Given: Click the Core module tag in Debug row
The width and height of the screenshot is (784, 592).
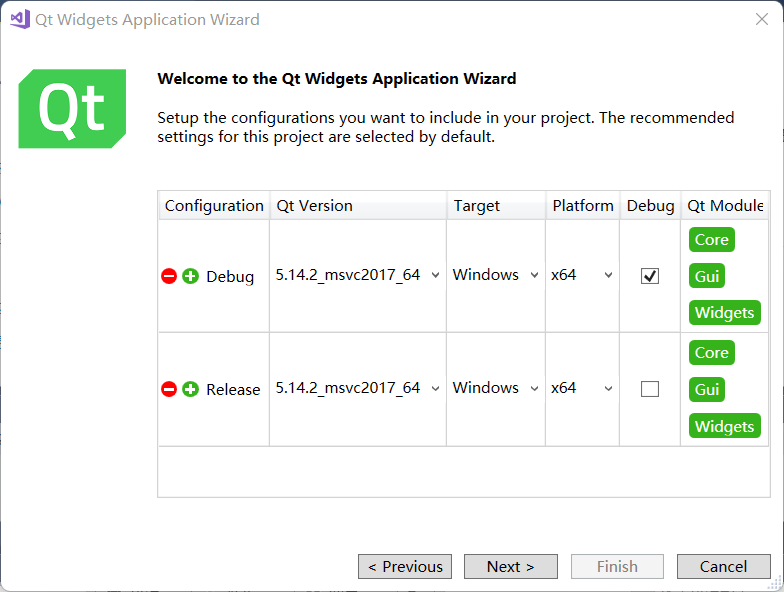Looking at the screenshot, I should [712, 240].
